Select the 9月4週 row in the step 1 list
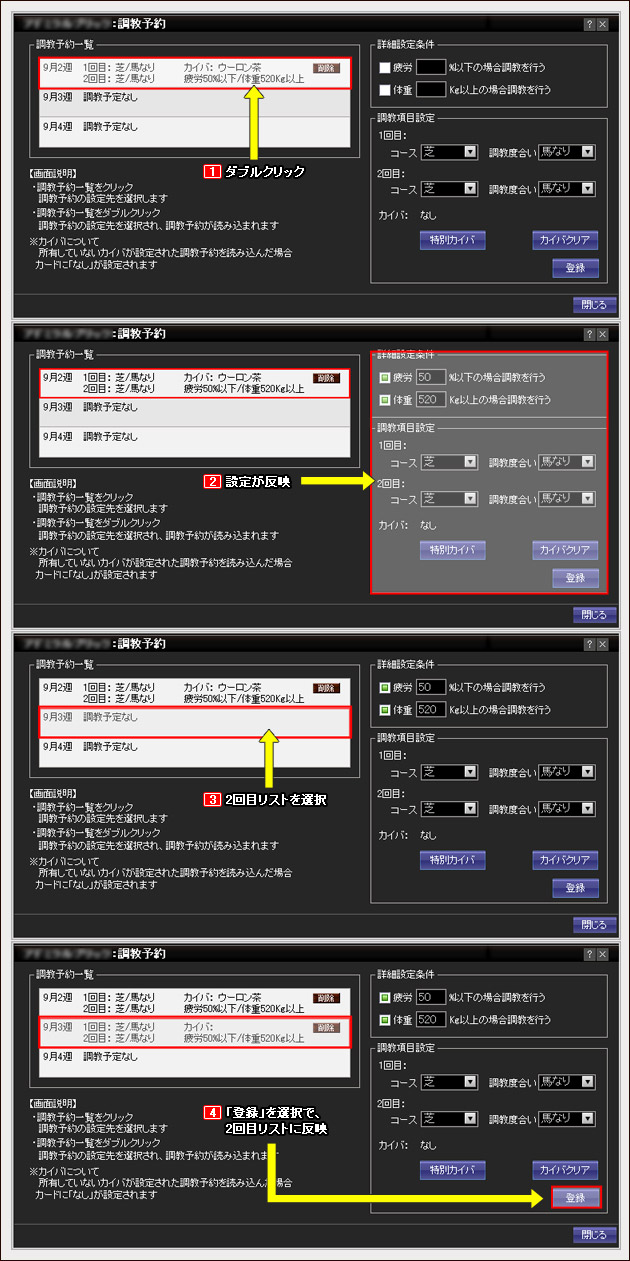 tap(195, 128)
